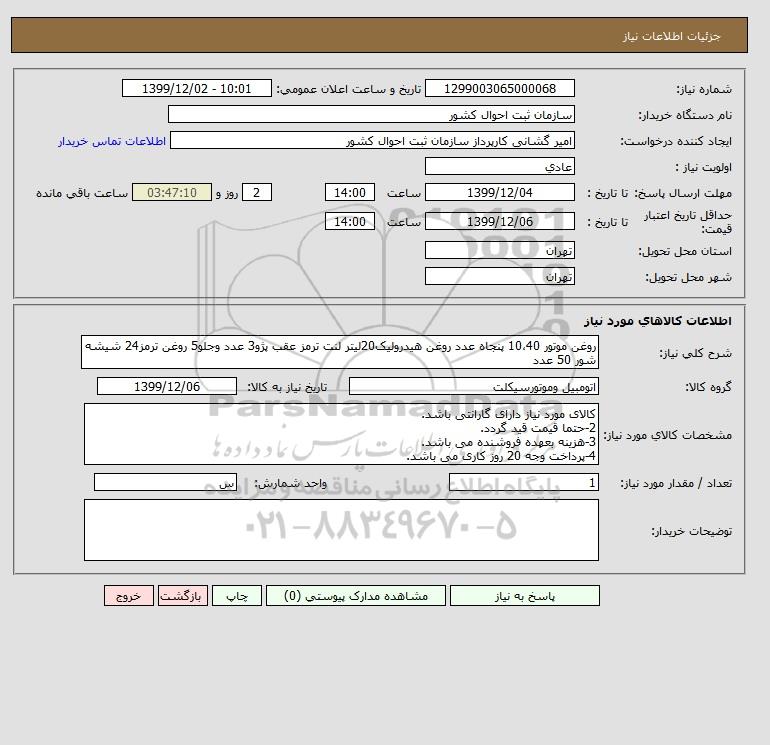Image resolution: width=770 pixels, height=745 pixels.
Task: Click the اطلاعات کالاهای مورد نیاز section heading
Action: tap(658, 321)
